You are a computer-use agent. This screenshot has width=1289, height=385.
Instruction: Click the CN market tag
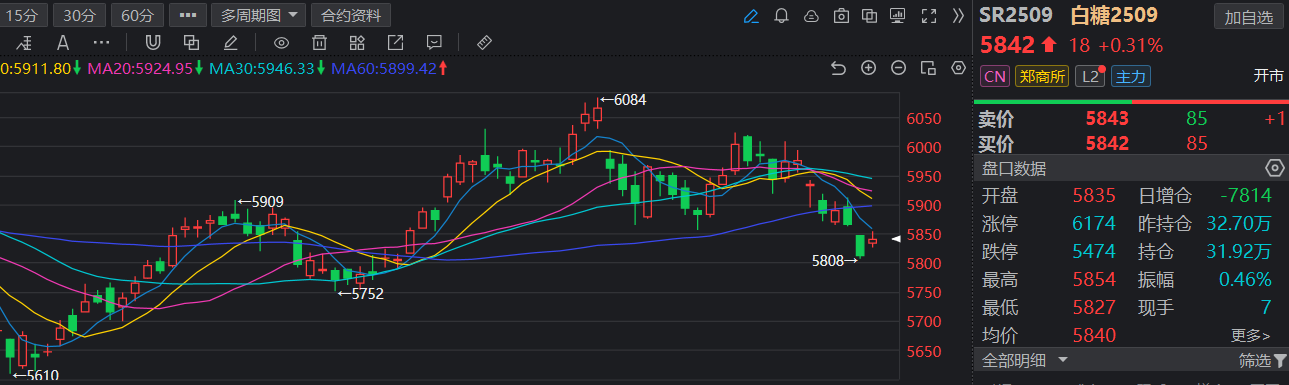(995, 77)
